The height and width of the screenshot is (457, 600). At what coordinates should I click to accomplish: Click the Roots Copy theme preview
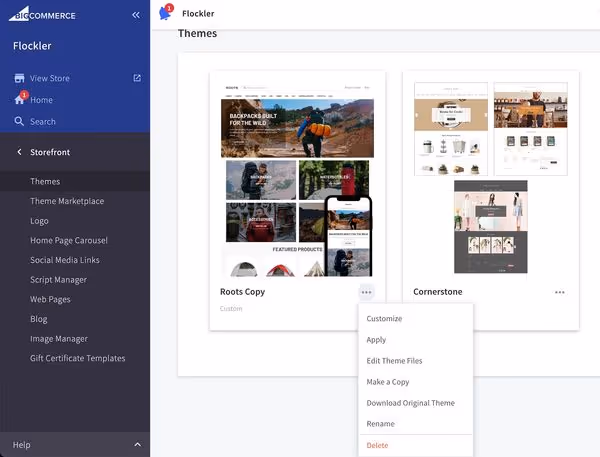click(297, 180)
